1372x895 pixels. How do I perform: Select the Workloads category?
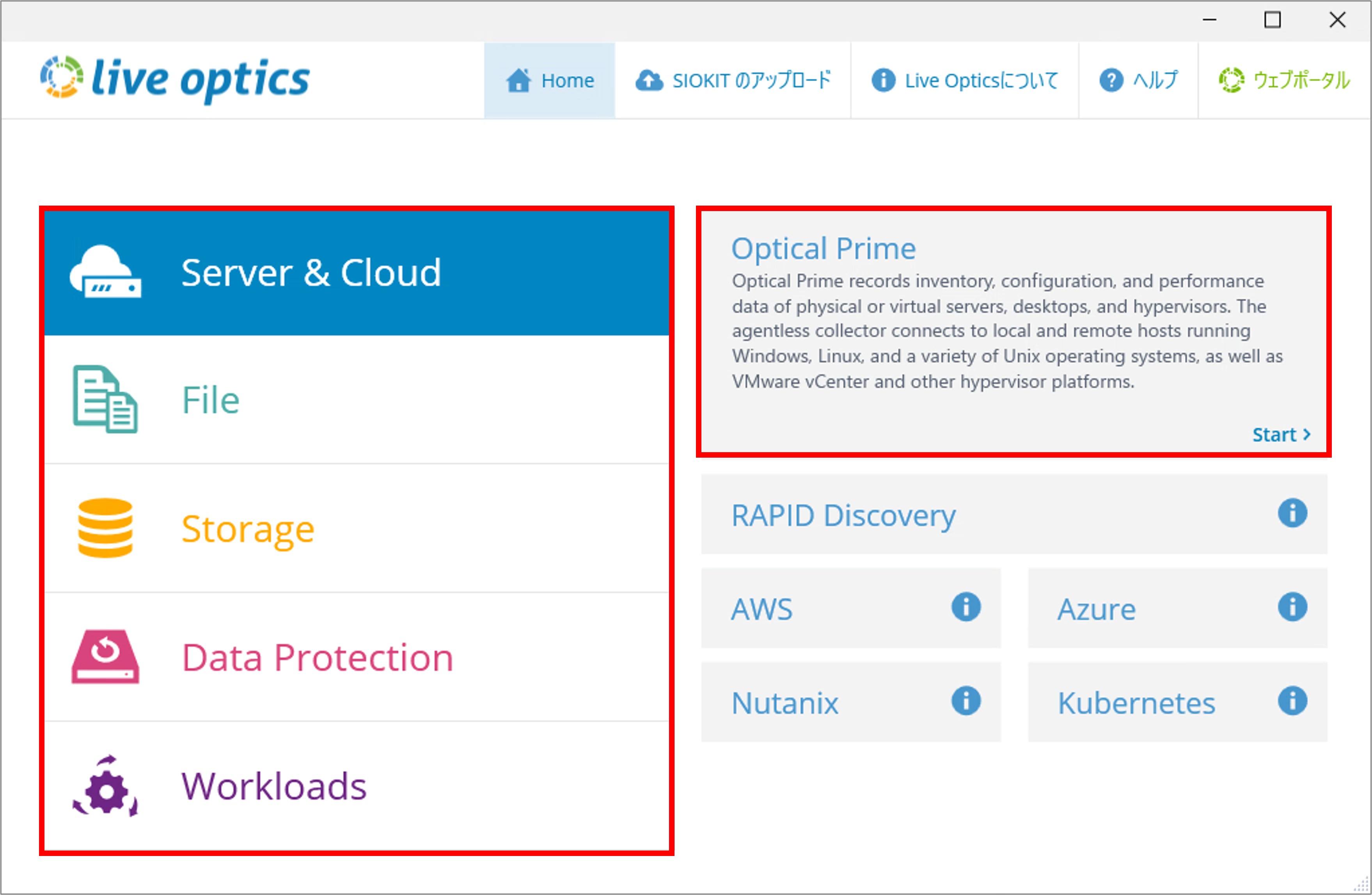coord(357,786)
